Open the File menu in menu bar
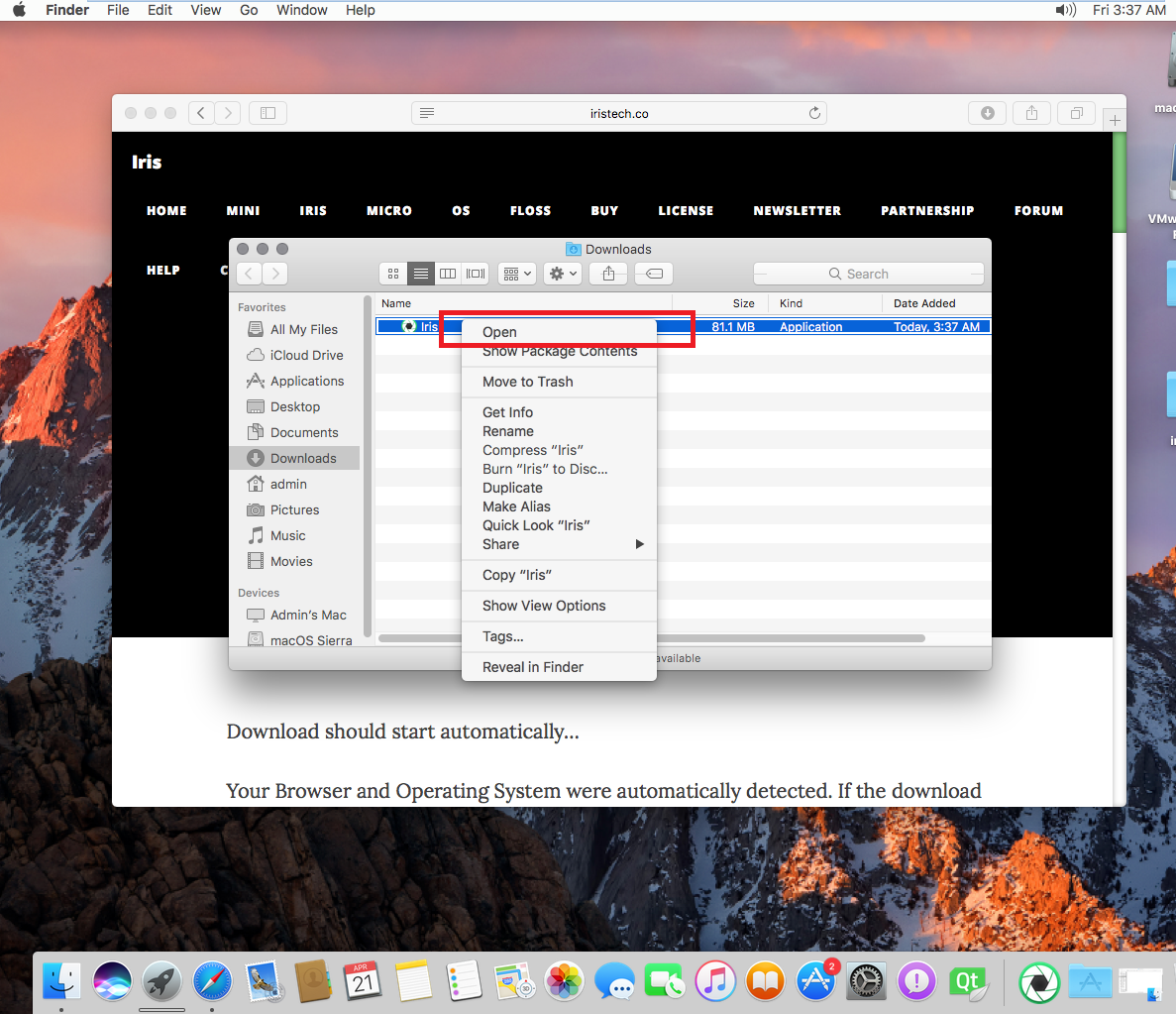Viewport: 1176px width, 1014px height. pos(118,10)
